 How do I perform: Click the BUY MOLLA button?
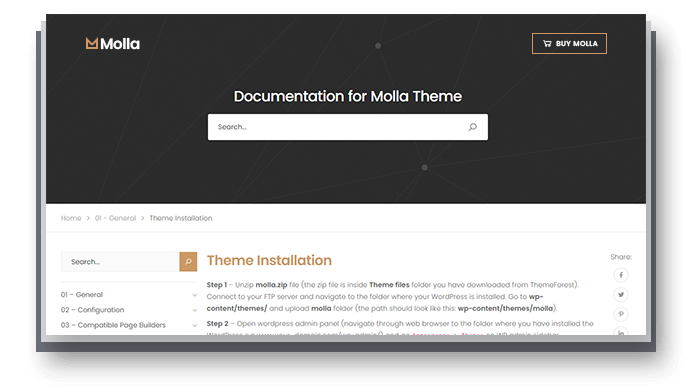569,44
